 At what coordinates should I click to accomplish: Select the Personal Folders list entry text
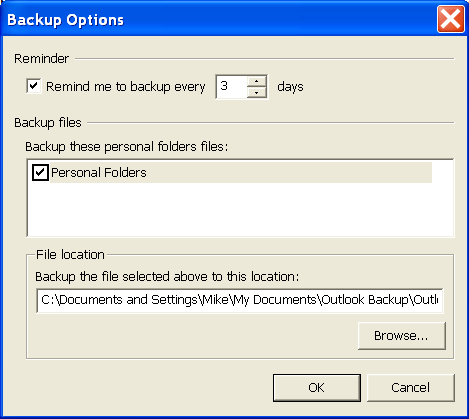tap(99, 173)
